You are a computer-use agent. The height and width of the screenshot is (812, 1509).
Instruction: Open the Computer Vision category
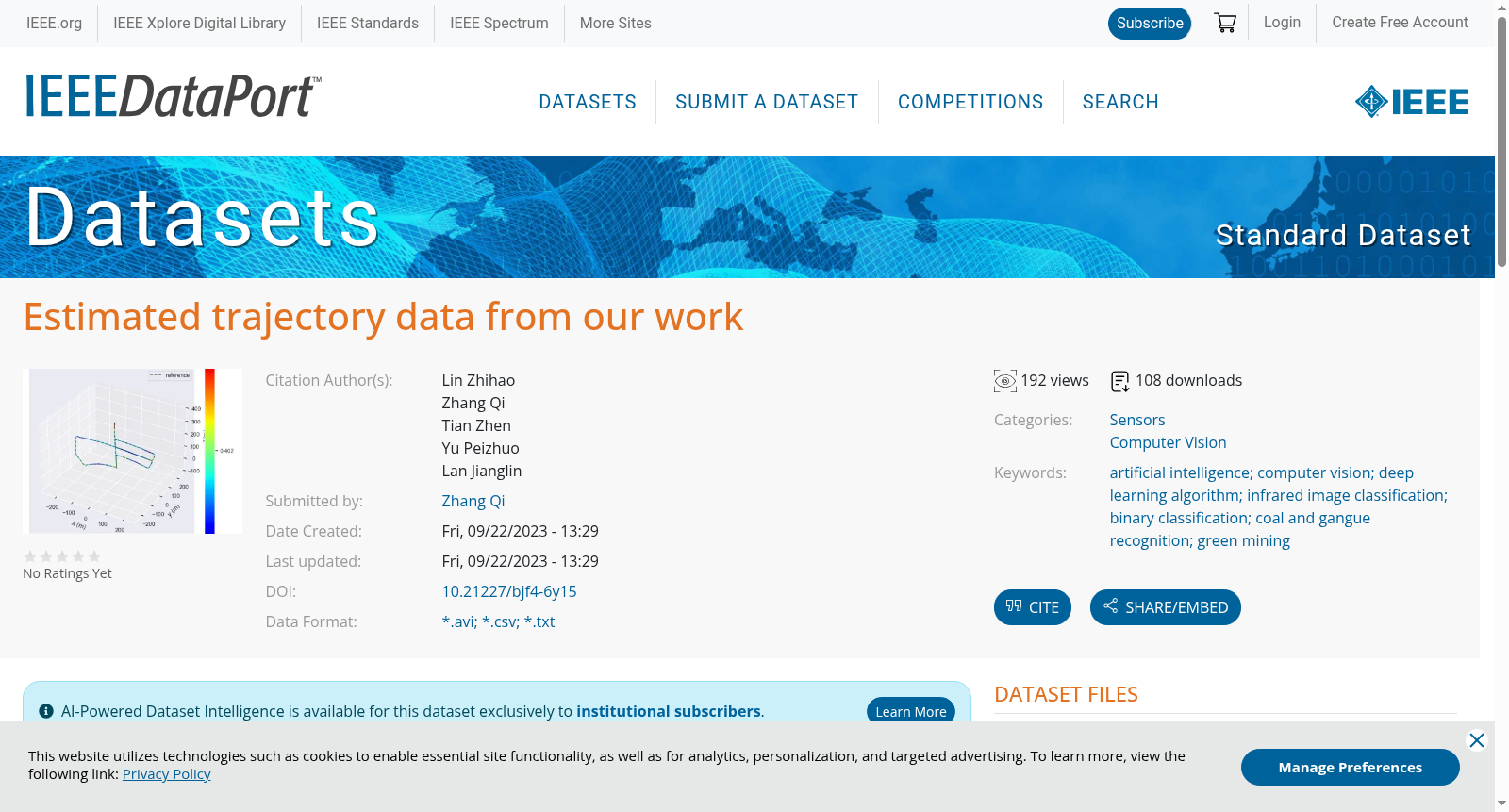1168,442
